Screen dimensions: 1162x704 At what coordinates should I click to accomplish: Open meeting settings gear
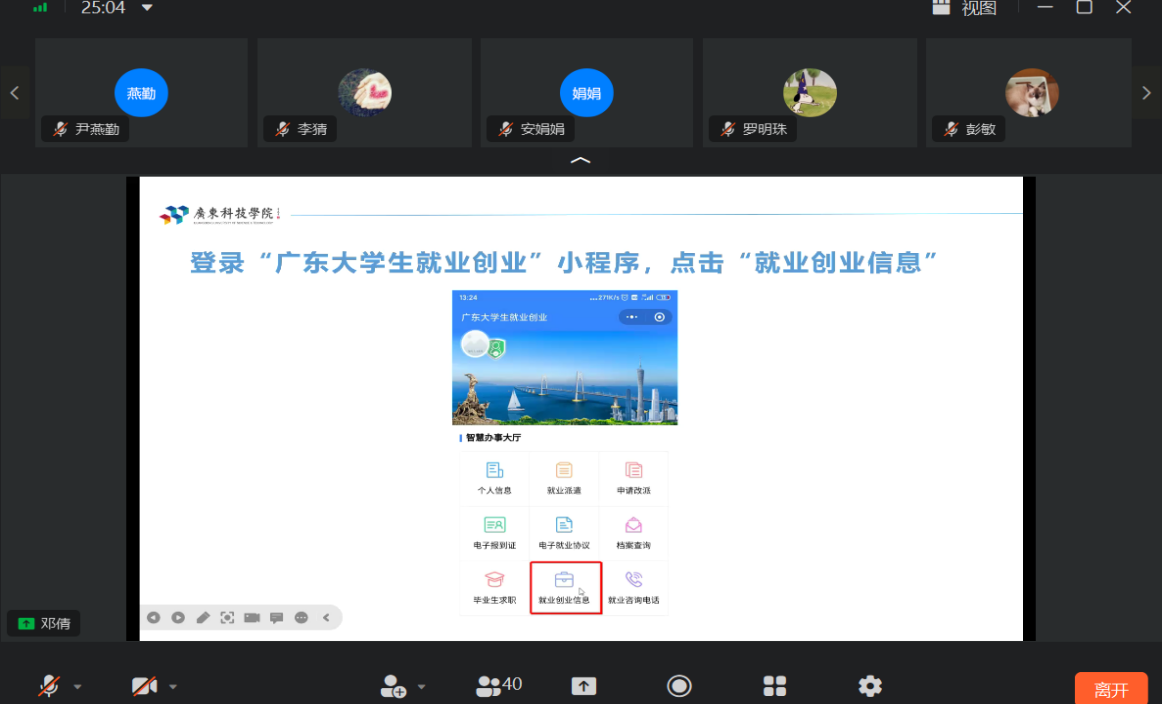coord(870,686)
